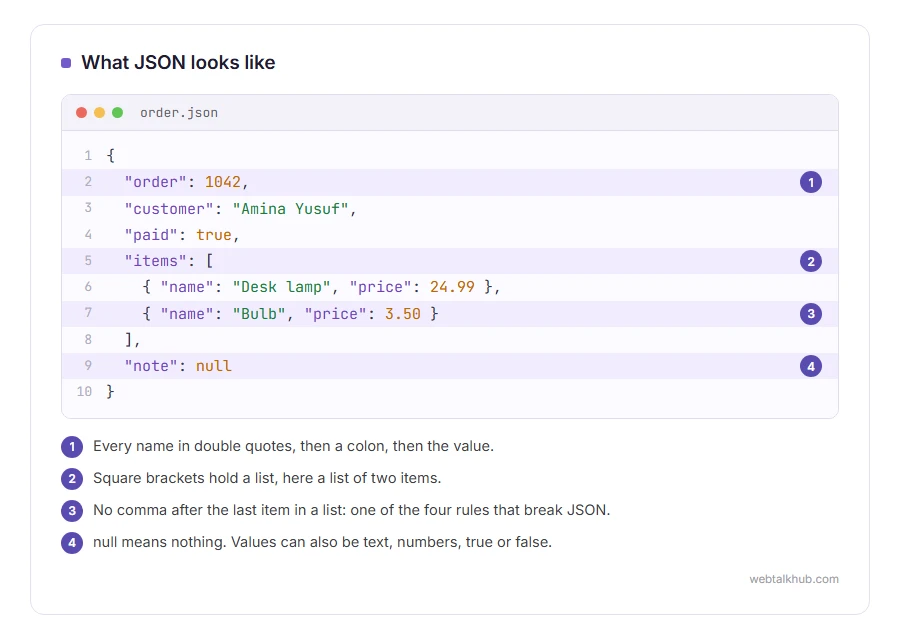Click the "note" key
The width and height of the screenshot is (900, 636).
click(x=151, y=366)
